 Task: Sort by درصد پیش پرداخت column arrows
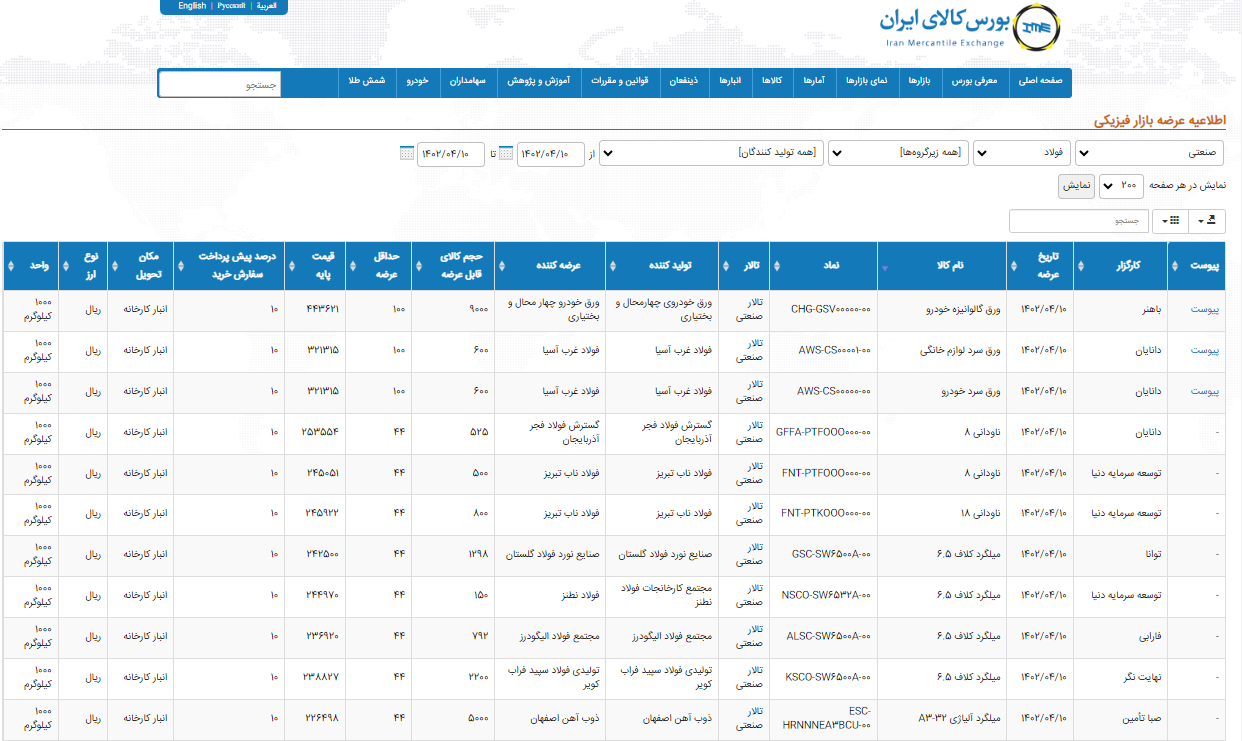pos(181,266)
